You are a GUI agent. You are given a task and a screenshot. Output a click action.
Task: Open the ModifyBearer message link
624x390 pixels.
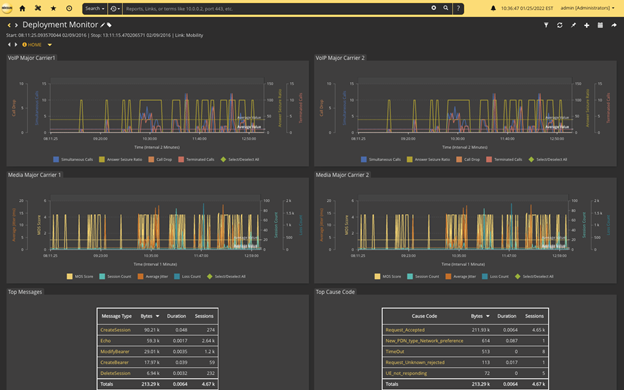[x=115, y=351]
